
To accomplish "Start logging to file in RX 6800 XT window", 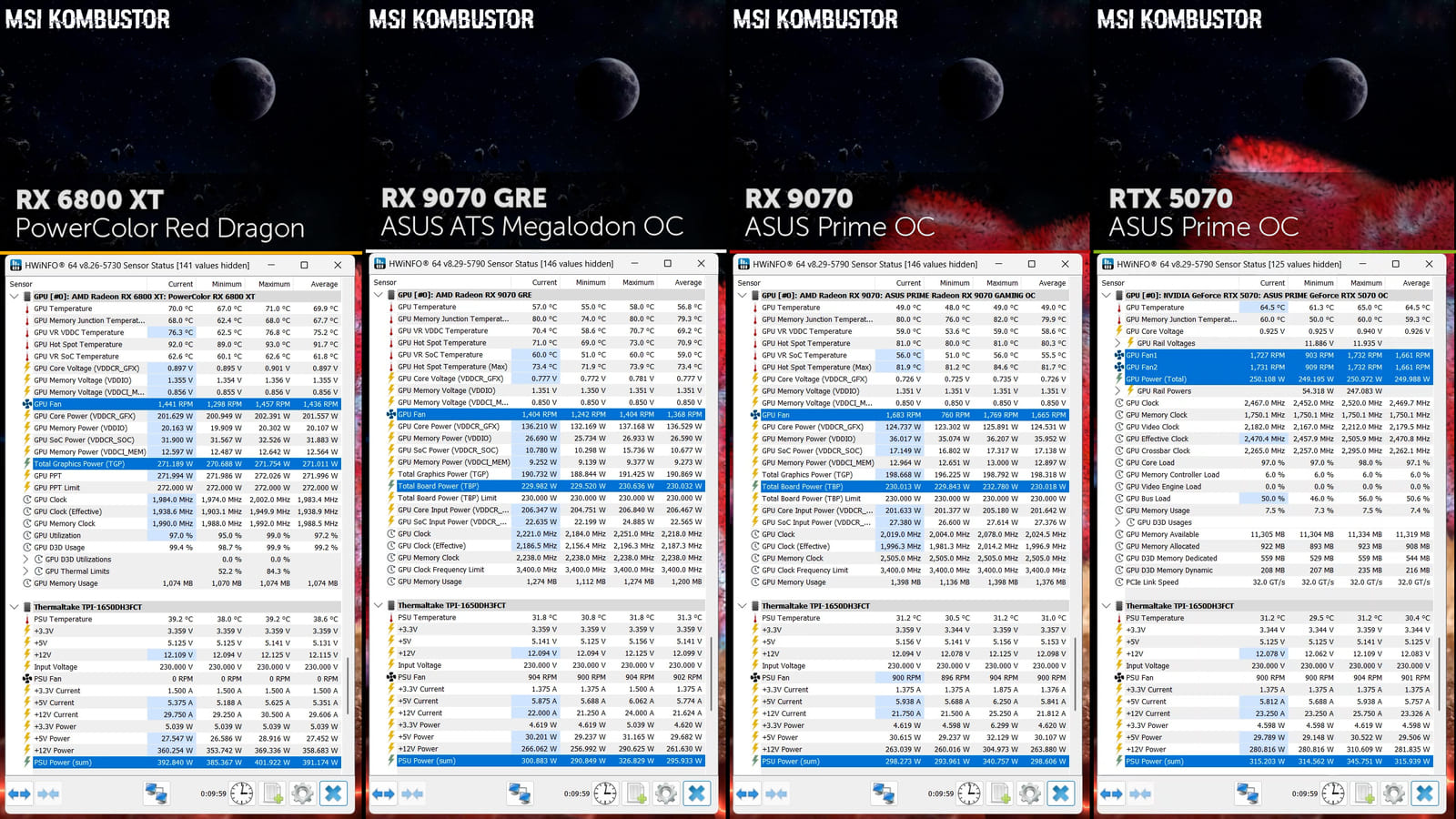I will (273, 794).
